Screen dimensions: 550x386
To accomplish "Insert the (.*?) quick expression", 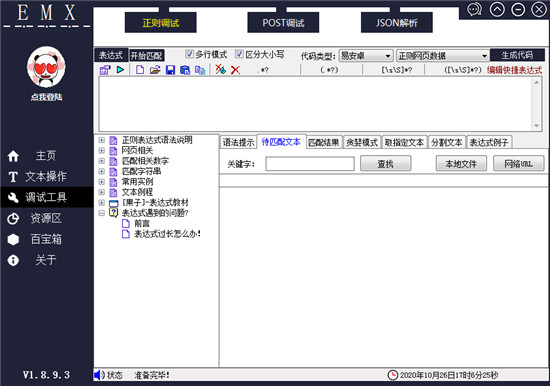I will 330,70.
